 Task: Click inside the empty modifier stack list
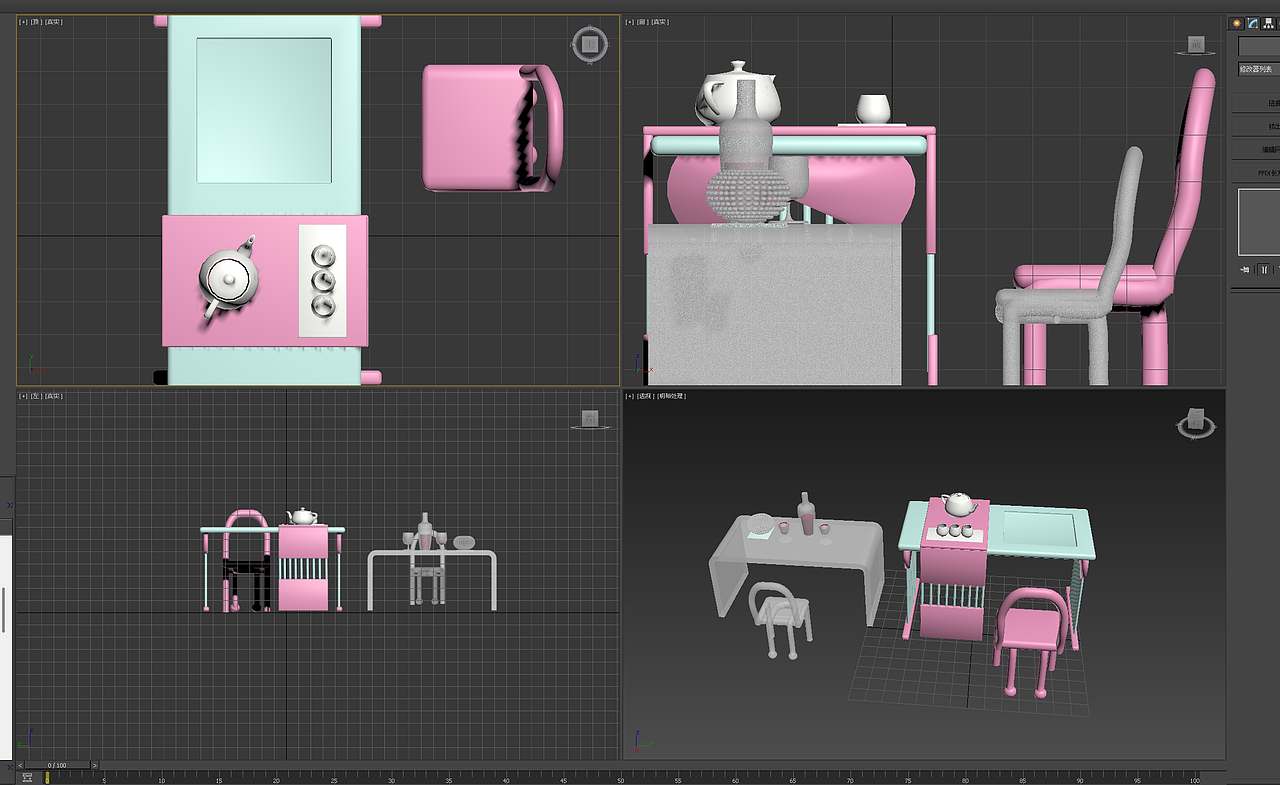point(1259,222)
